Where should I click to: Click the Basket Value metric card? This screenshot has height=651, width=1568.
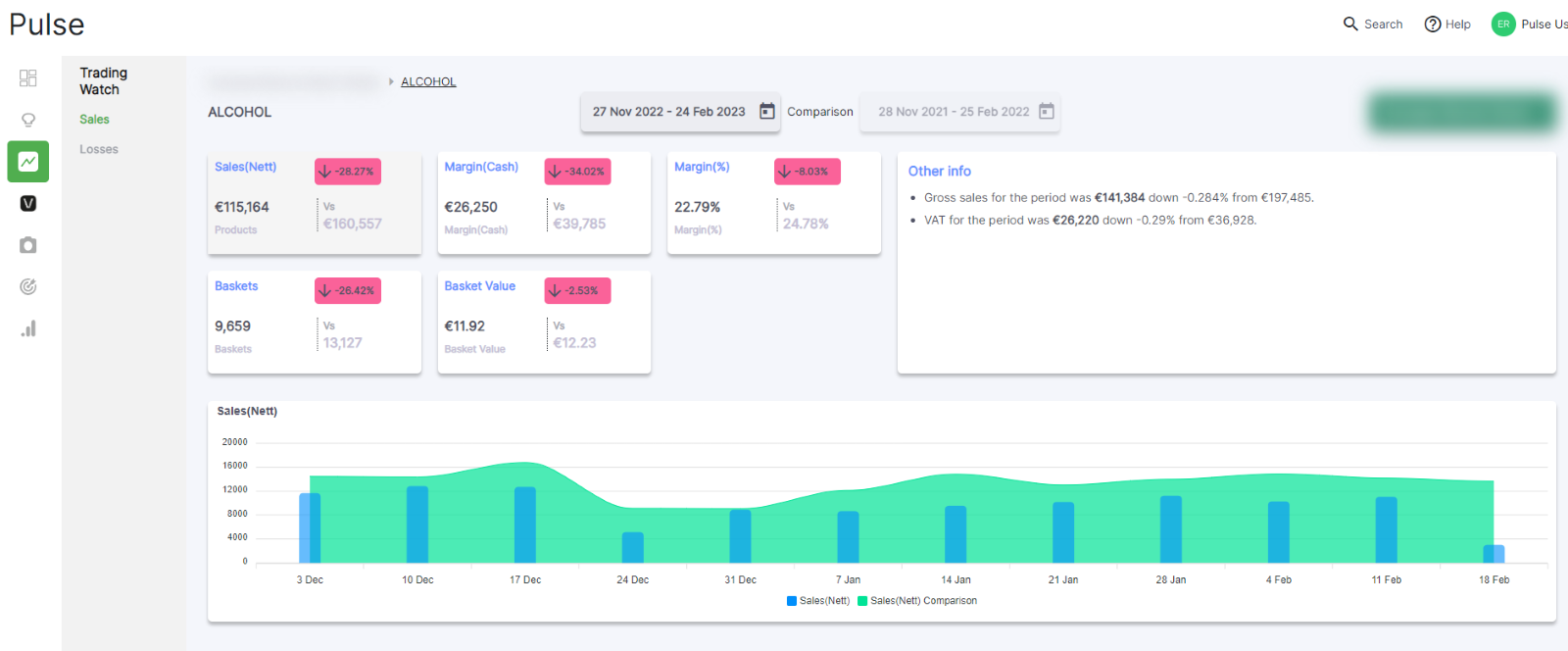click(x=544, y=322)
